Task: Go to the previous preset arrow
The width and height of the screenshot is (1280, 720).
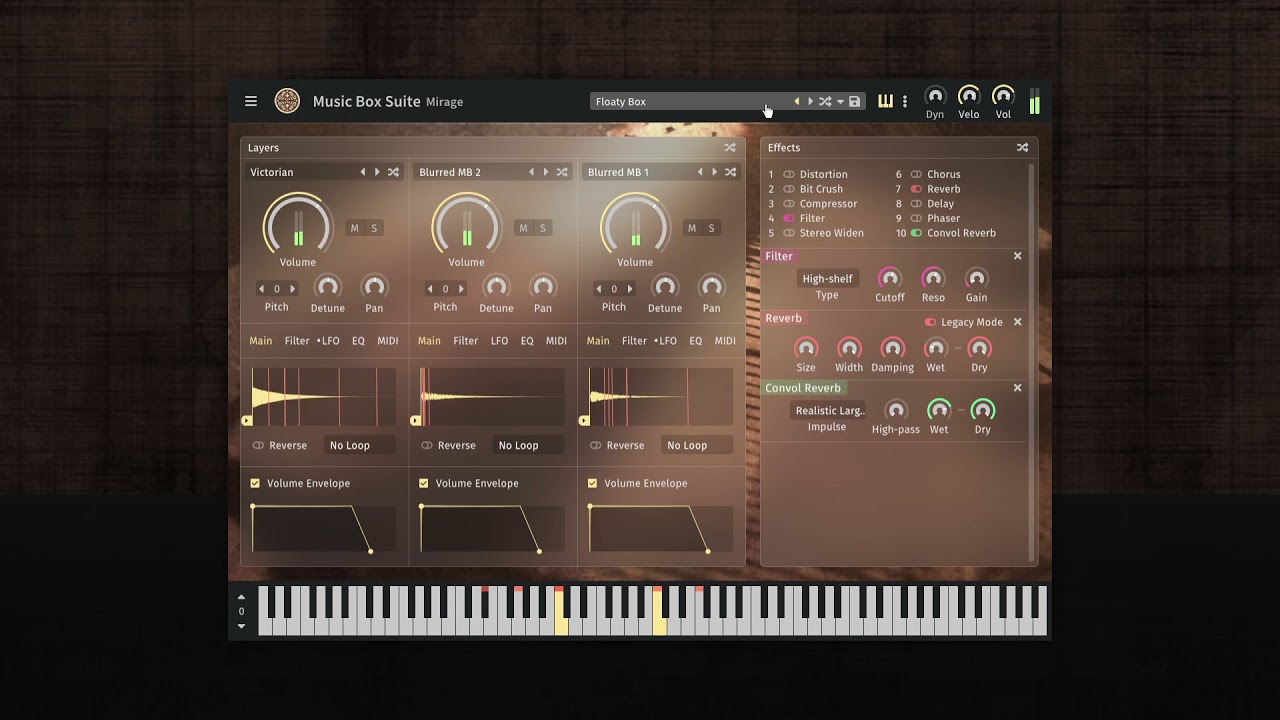Action: 797,101
